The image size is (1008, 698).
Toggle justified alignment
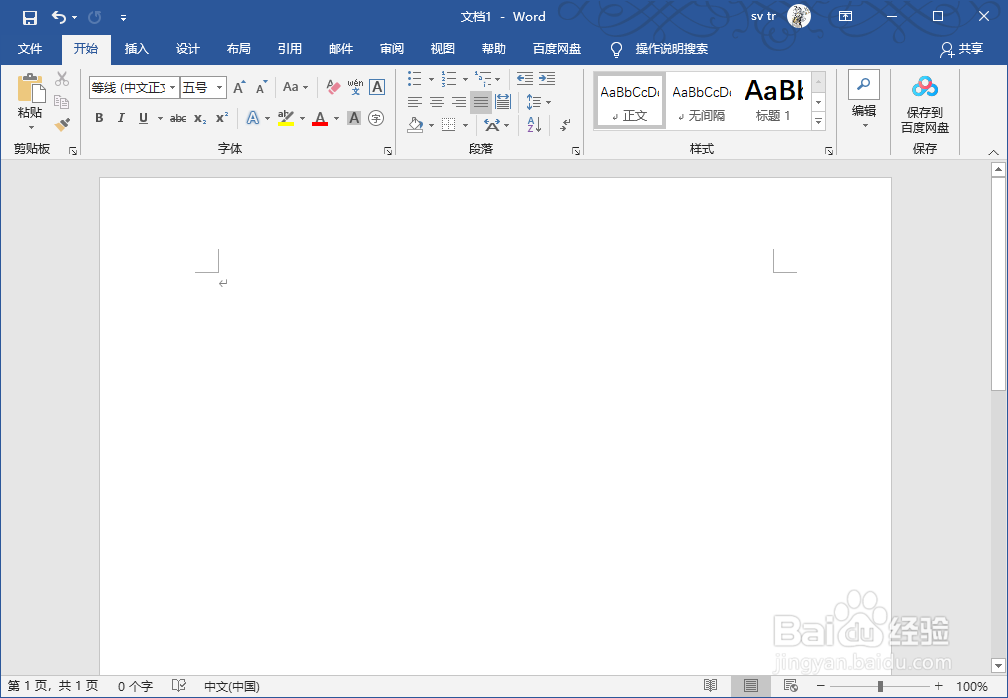(481, 102)
